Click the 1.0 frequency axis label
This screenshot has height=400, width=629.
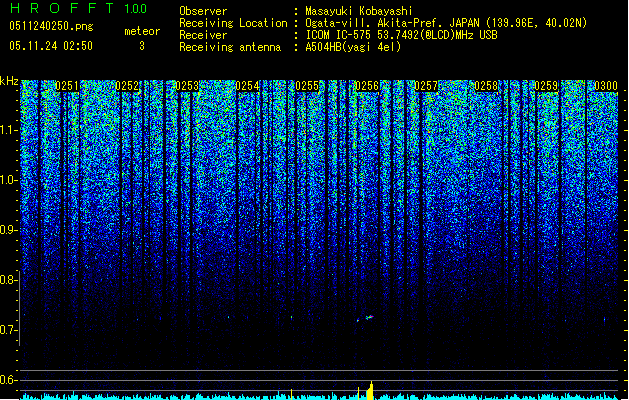(8, 180)
